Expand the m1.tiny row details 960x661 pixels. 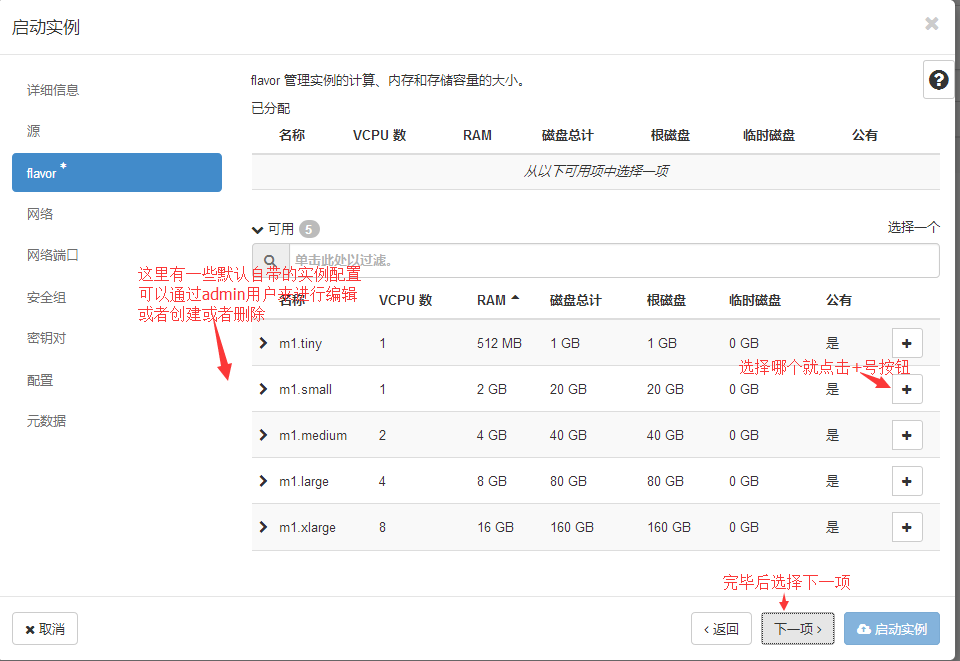pos(263,343)
